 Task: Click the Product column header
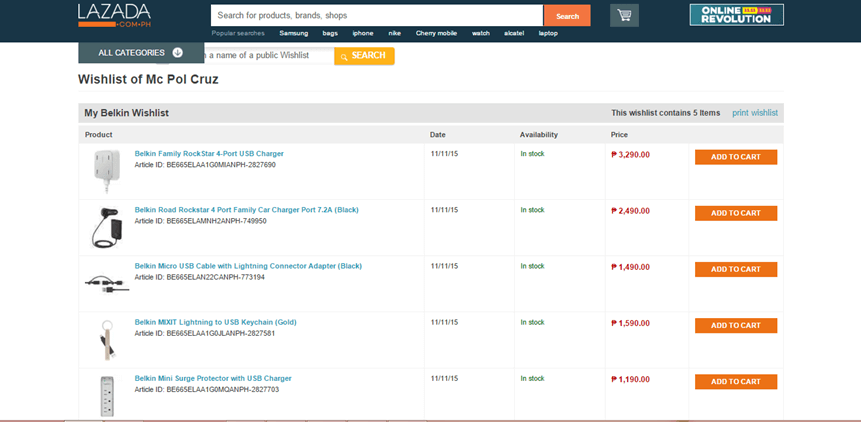(x=98, y=134)
